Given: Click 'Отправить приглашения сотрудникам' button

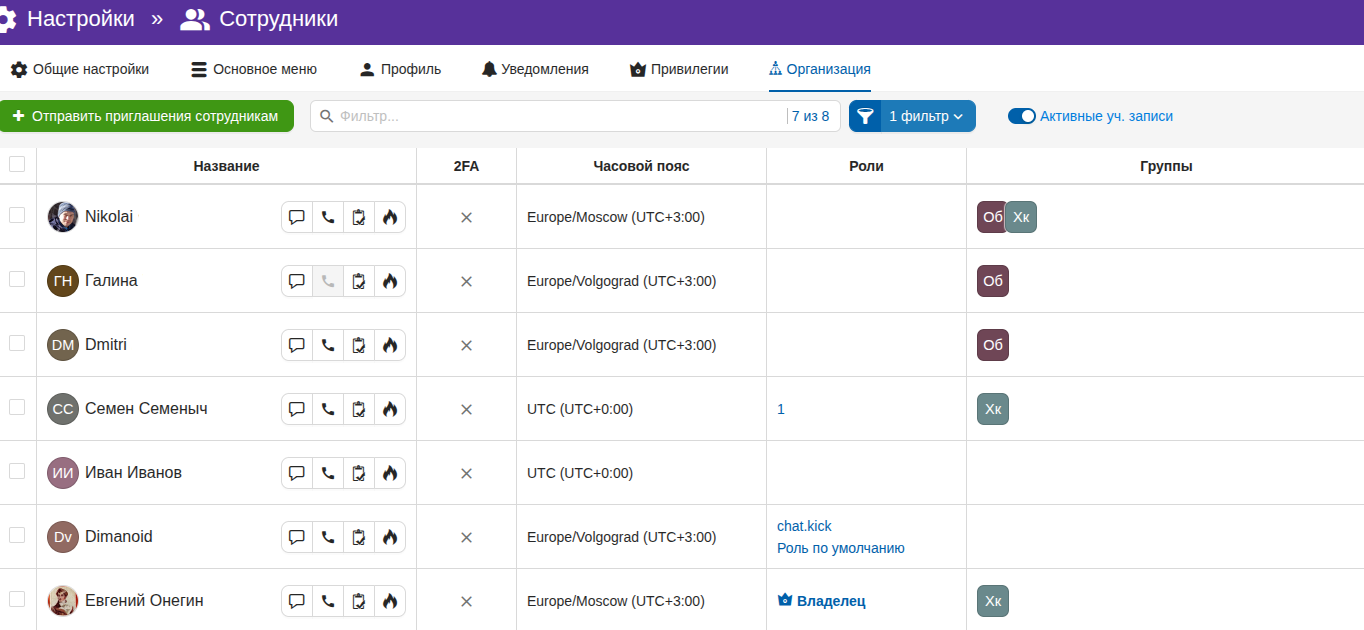Looking at the screenshot, I should pos(146,116).
